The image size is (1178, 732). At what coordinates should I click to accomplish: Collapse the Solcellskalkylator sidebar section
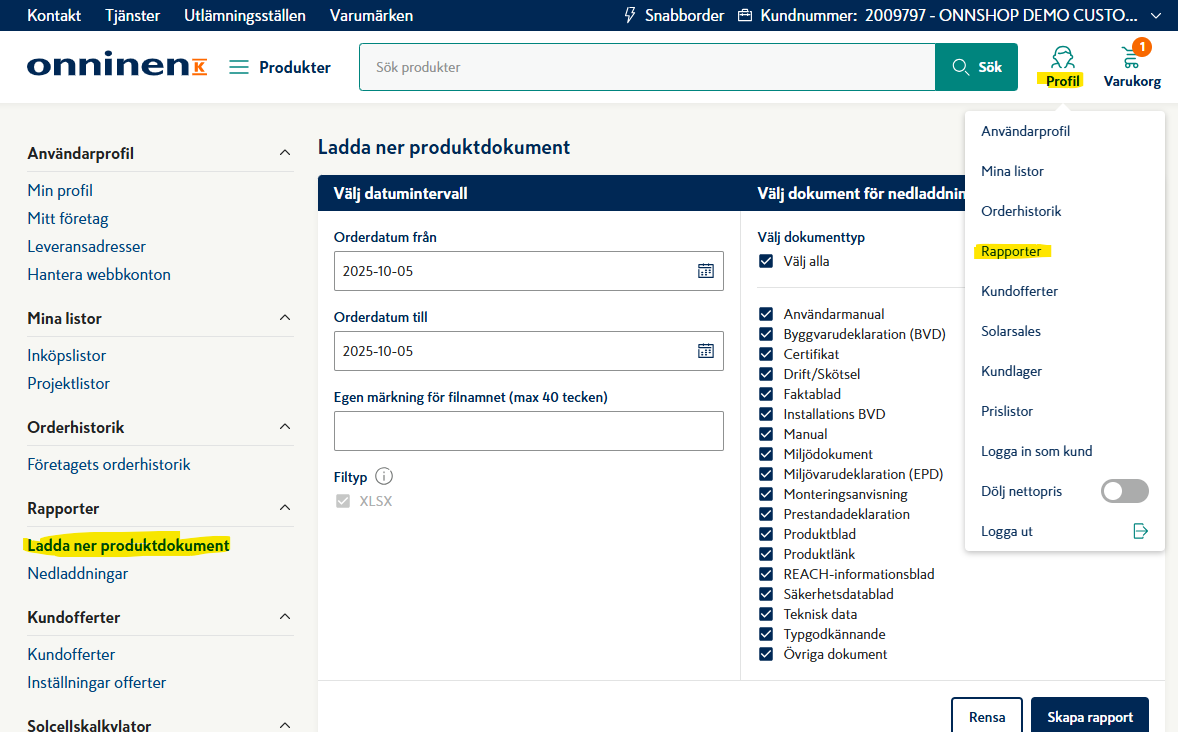point(285,725)
